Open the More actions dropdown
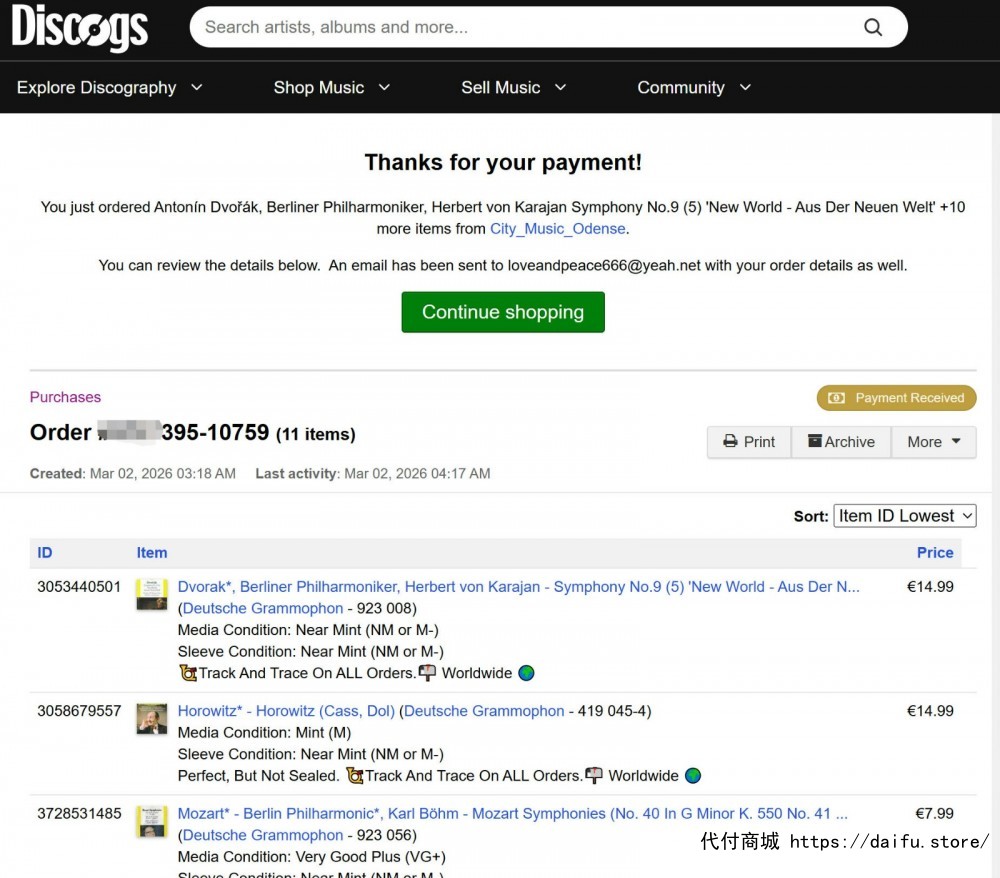The image size is (1000, 878). tap(933, 442)
